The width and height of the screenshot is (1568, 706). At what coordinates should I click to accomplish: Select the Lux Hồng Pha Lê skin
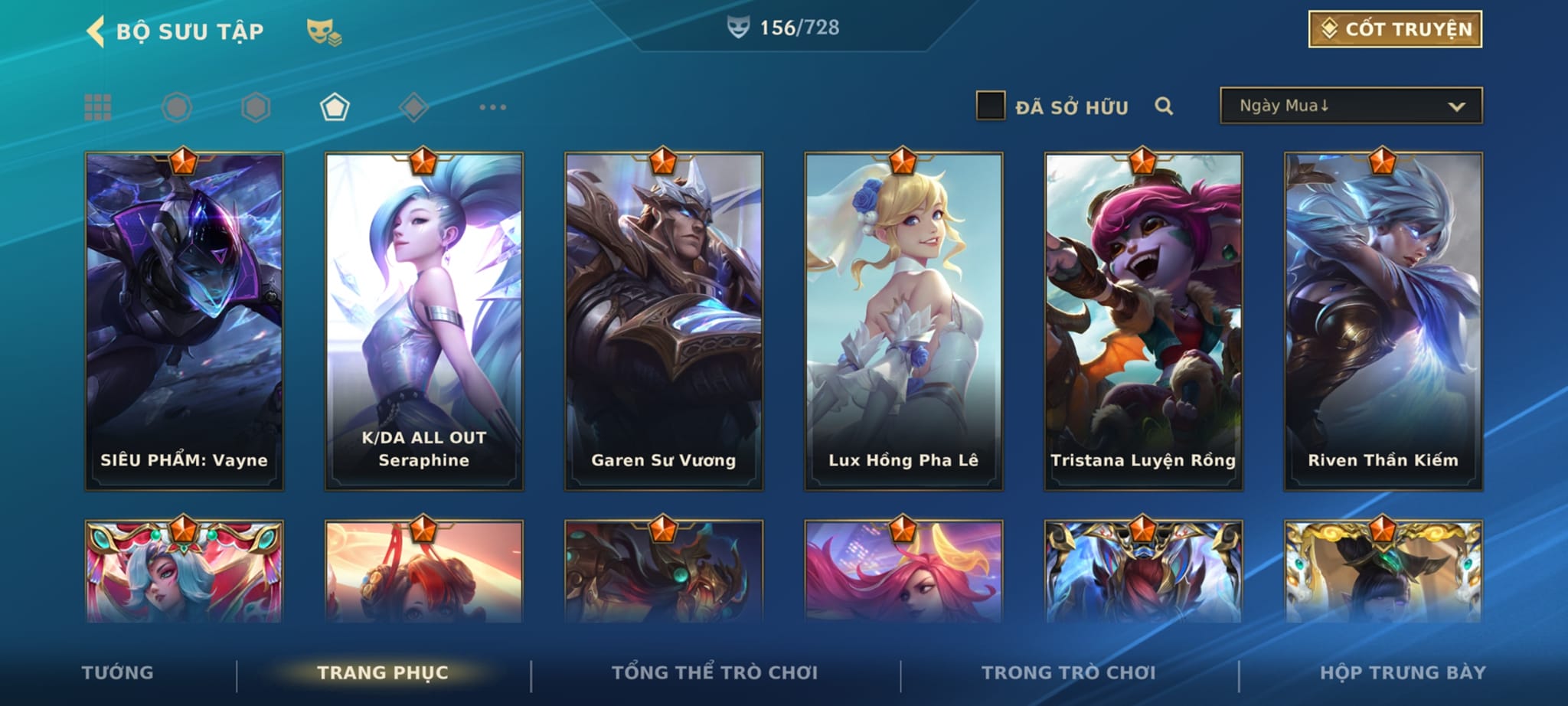point(903,322)
